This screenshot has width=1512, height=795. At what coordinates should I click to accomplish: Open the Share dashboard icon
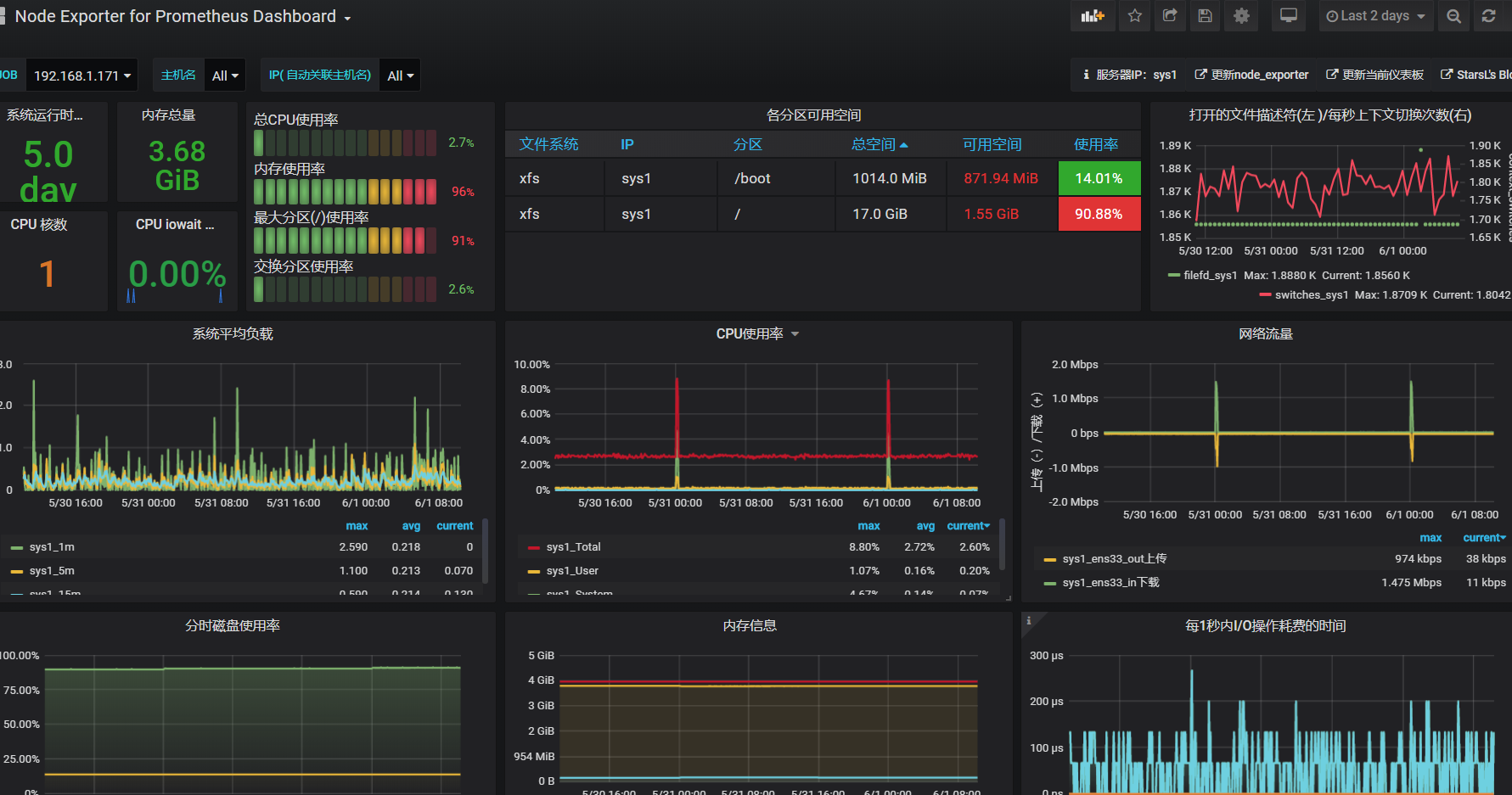pyautogui.click(x=1170, y=16)
